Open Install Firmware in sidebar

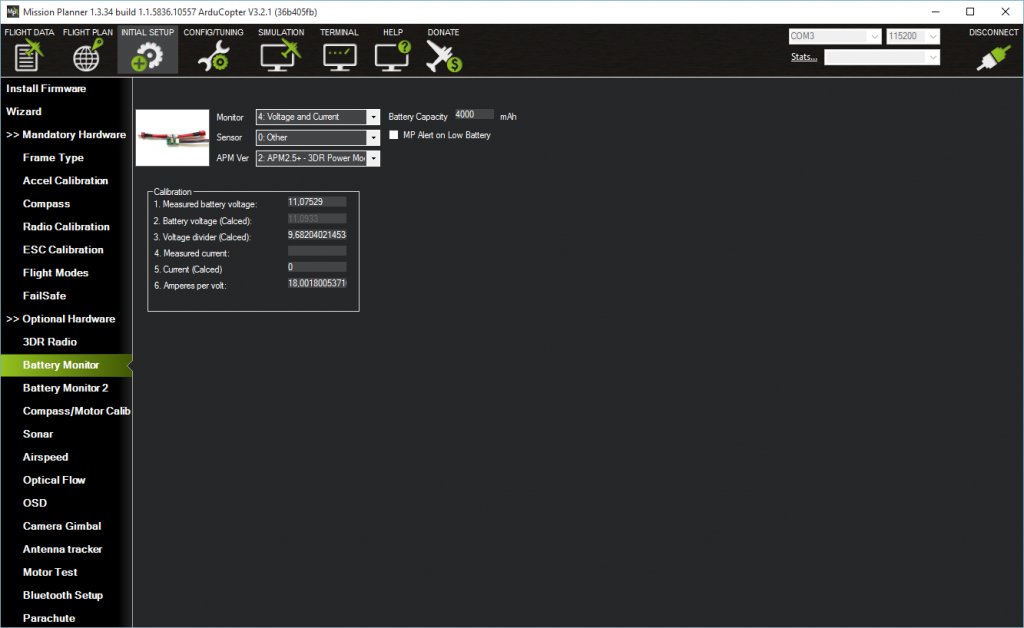pos(46,89)
